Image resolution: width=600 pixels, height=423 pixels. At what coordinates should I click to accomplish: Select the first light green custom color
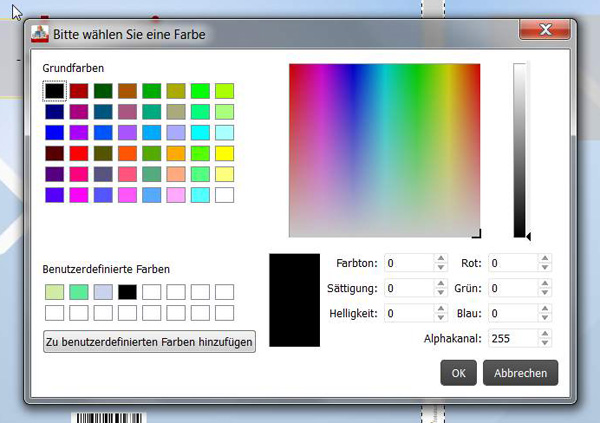pos(54,292)
